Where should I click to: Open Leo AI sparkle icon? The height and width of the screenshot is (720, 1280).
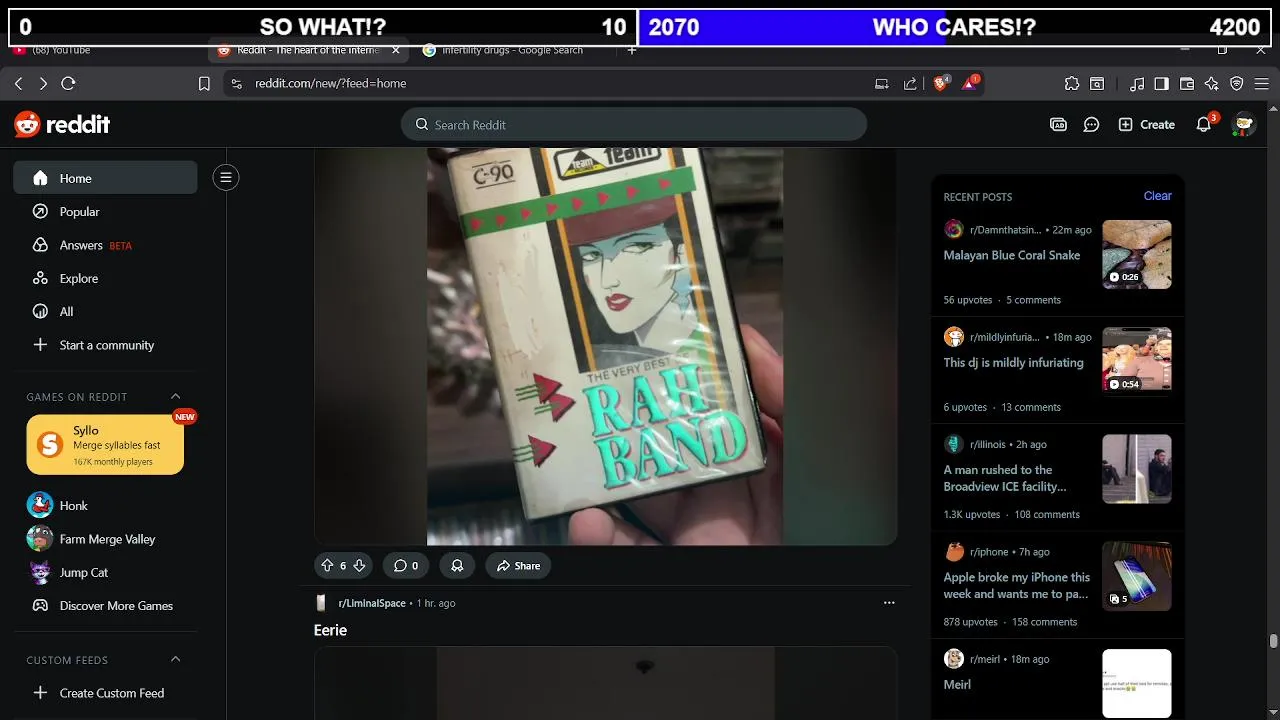[x=1212, y=84]
